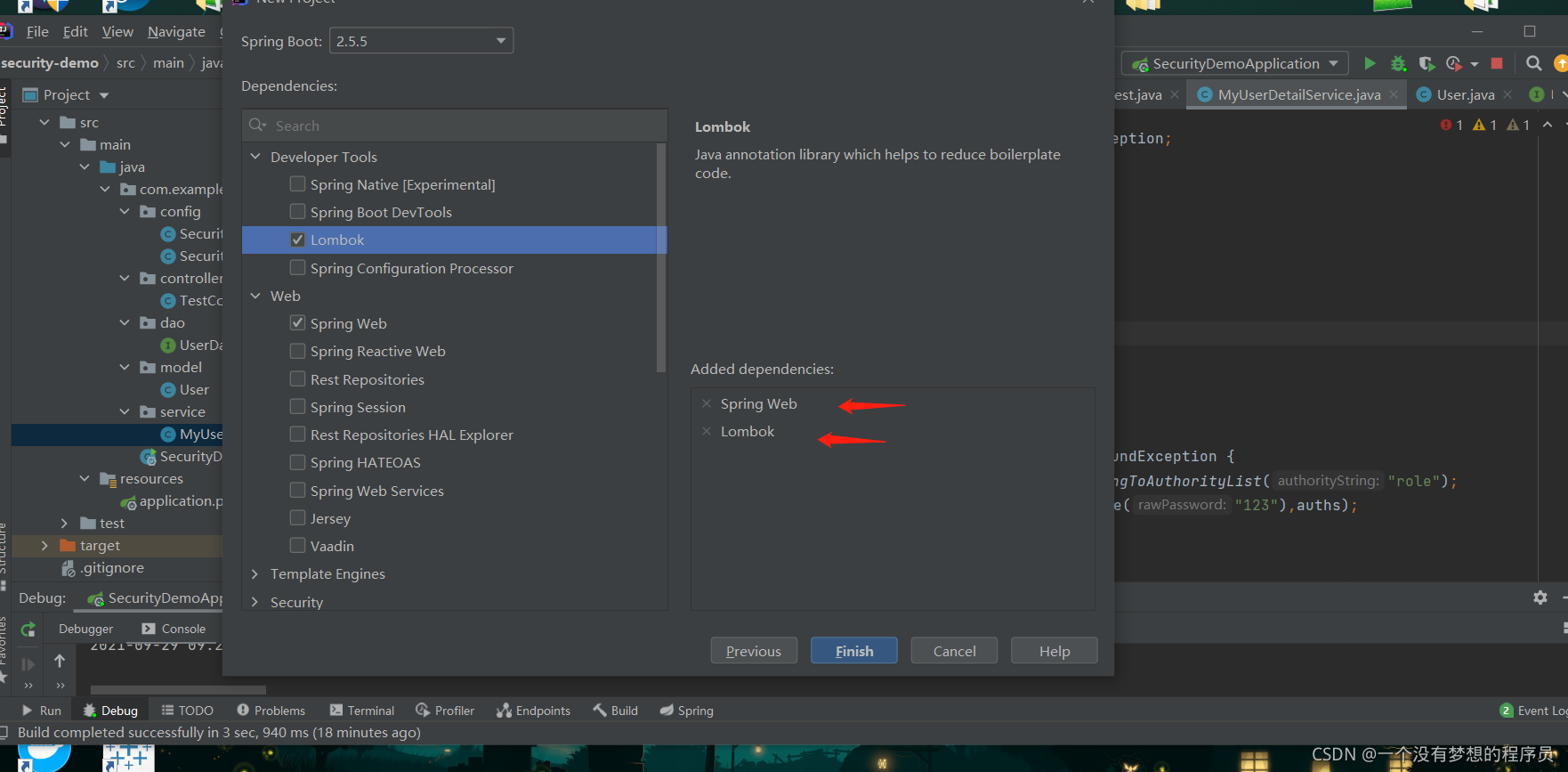Screen dimensions: 1568x772
Task: Click horizontal scrollbar in debug panel
Action: pos(178,689)
